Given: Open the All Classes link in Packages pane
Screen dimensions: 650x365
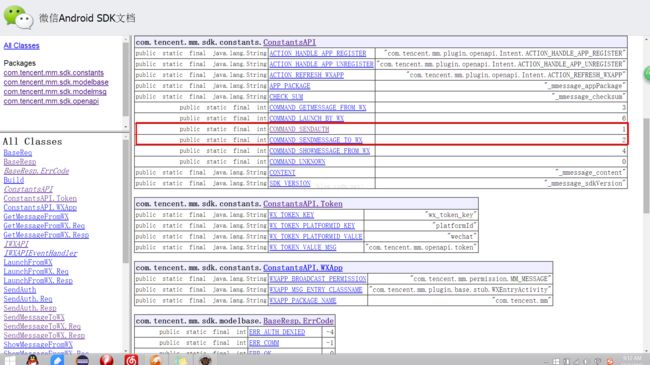Looking at the screenshot, I should pos(22,46).
